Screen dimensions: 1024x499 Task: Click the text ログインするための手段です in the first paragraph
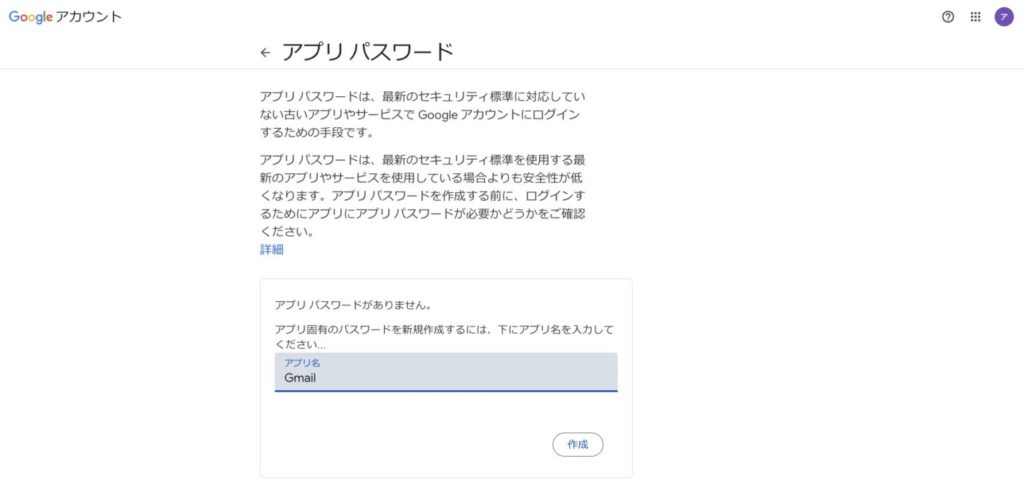point(310,133)
